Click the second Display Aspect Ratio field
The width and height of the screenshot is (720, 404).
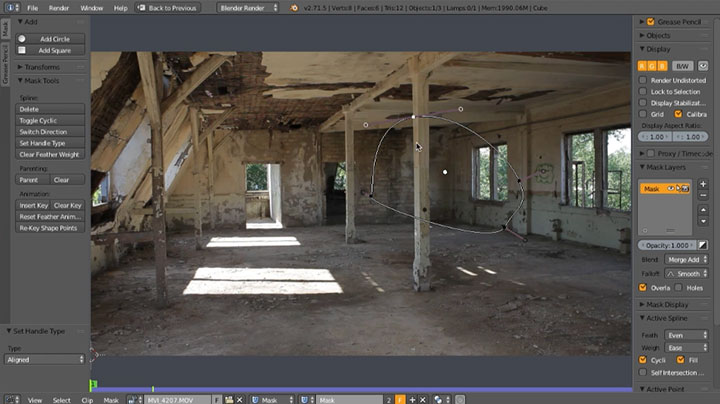point(690,137)
